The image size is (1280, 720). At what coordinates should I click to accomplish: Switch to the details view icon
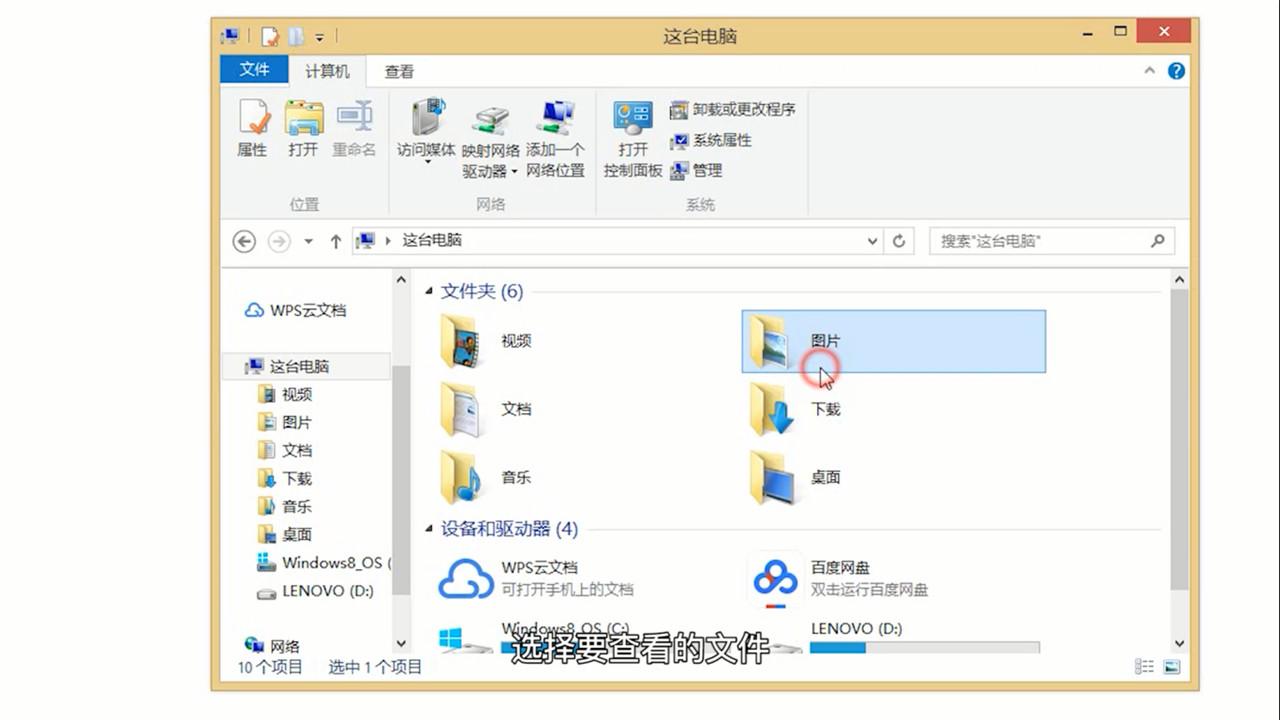pos(1145,667)
